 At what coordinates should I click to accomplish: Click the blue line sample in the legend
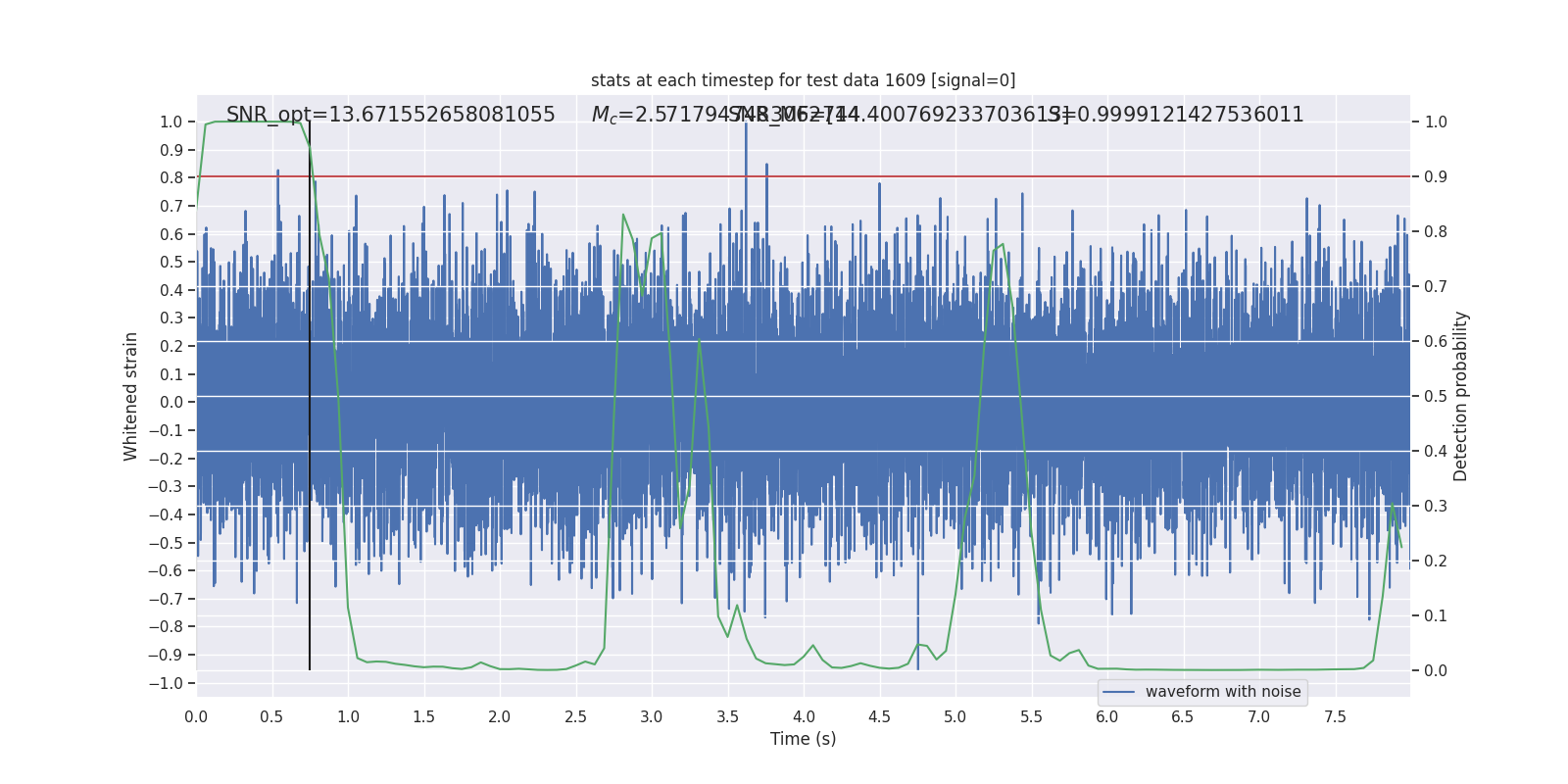coord(1119,692)
